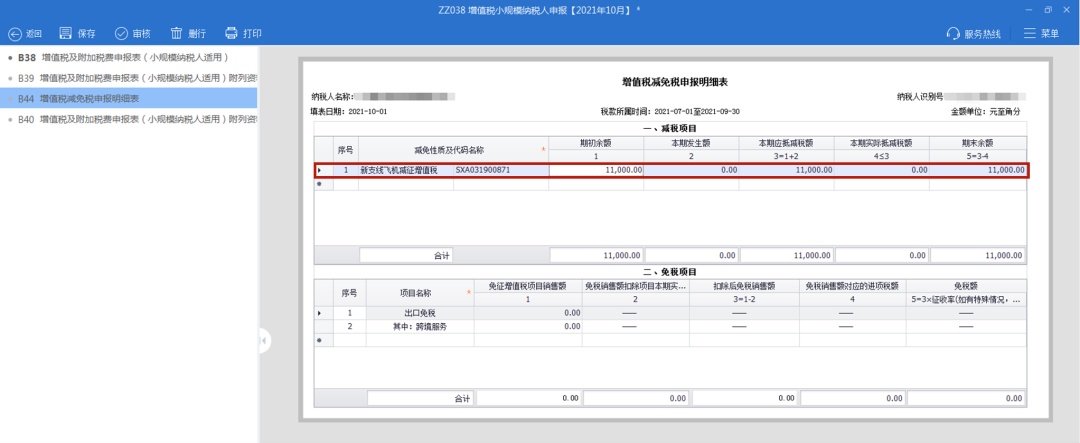Click the 打印 printer icon
The width and height of the screenshot is (1080, 443).
pyautogui.click(x=231, y=33)
